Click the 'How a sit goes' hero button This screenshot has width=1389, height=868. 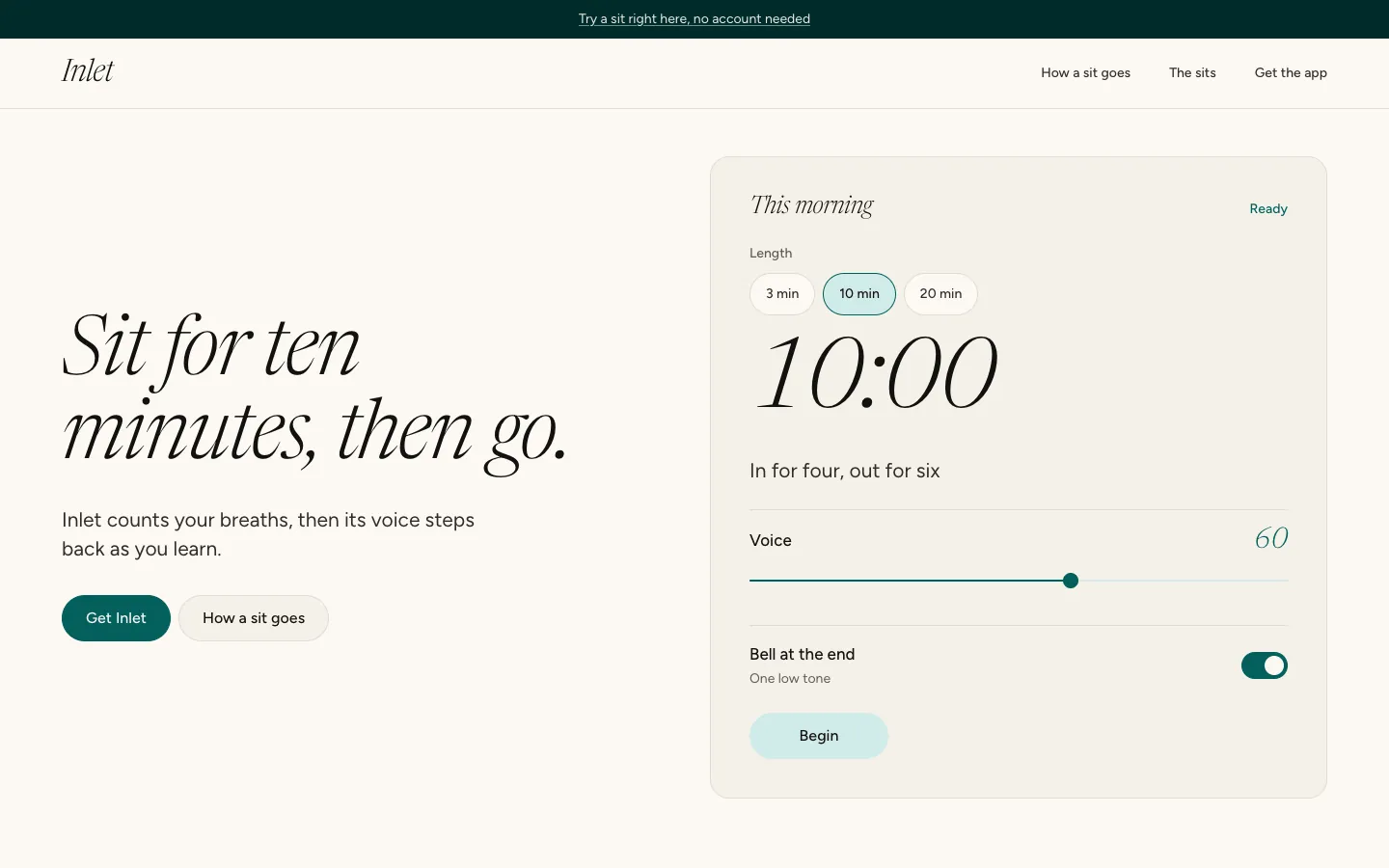[x=254, y=618]
